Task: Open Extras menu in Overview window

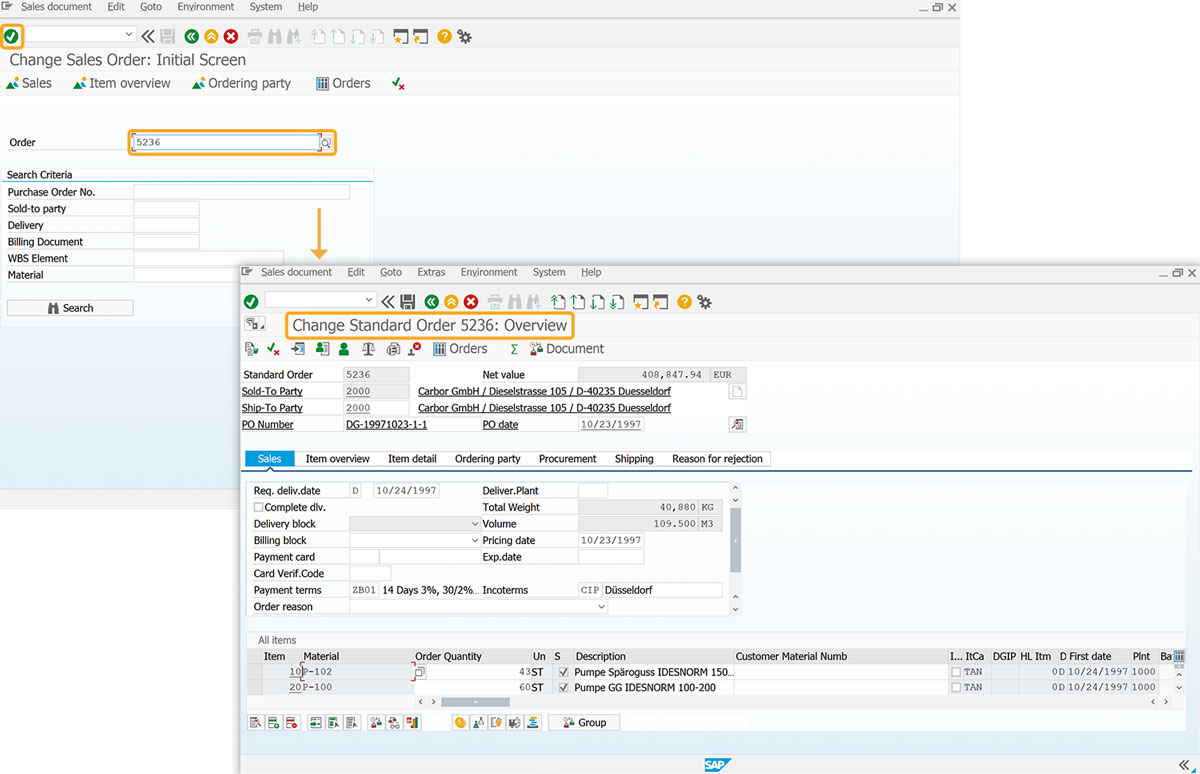Action: pyautogui.click(x=431, y=272)
